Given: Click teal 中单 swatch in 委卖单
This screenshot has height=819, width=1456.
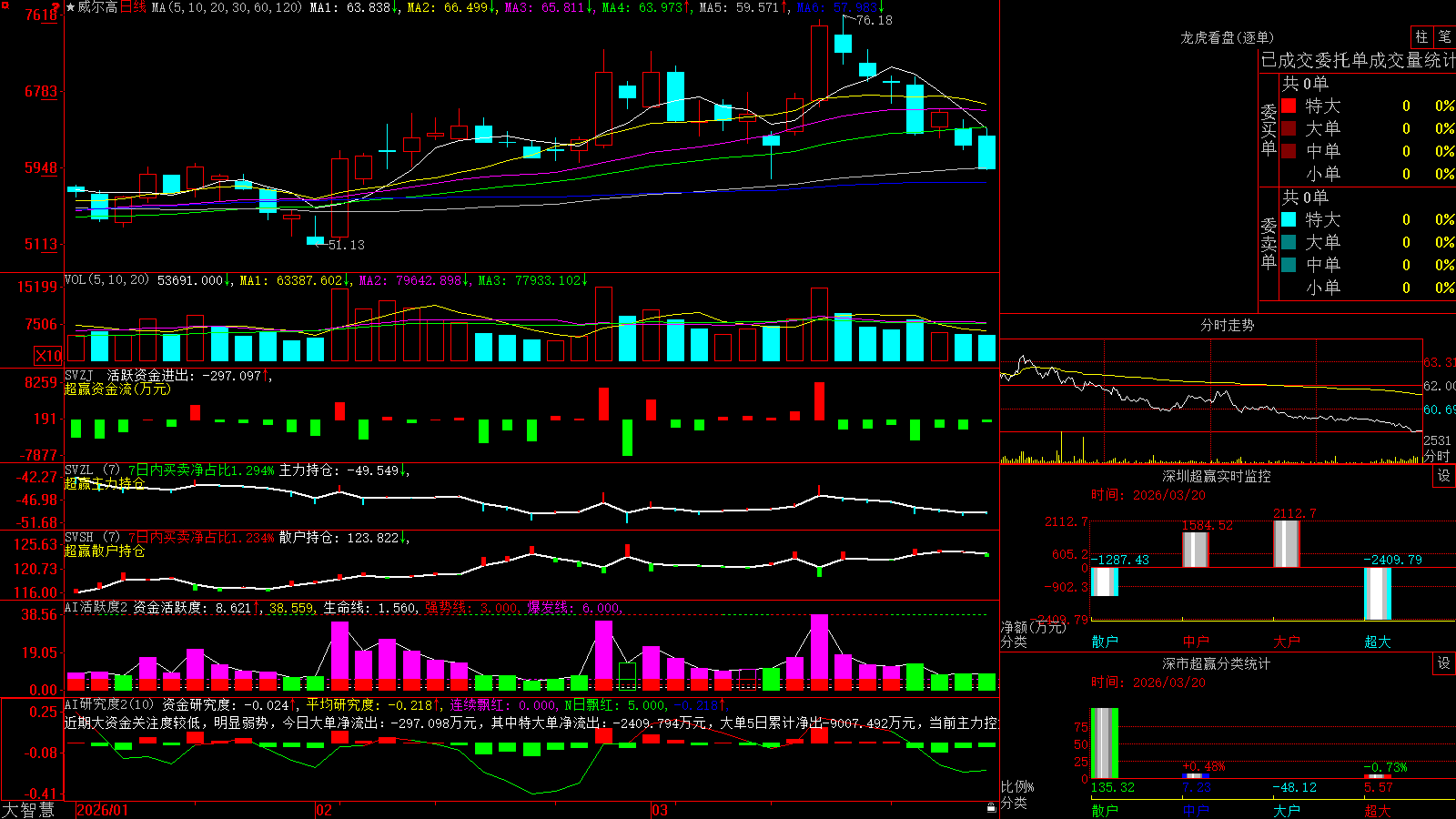Looking at the screenshot, I should [1289, 265].
